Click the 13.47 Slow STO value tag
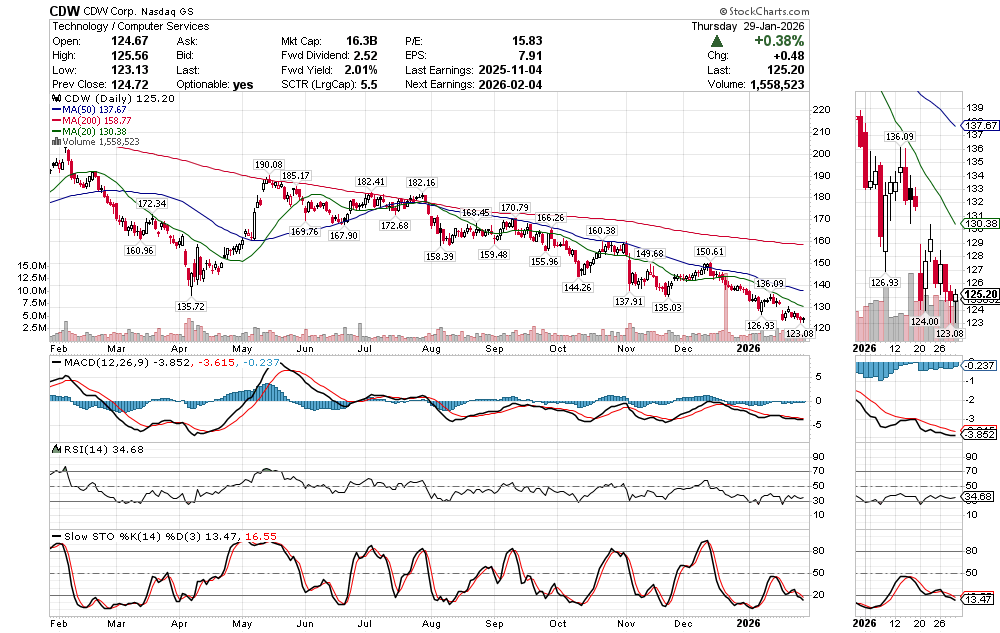 click(978, 598)
